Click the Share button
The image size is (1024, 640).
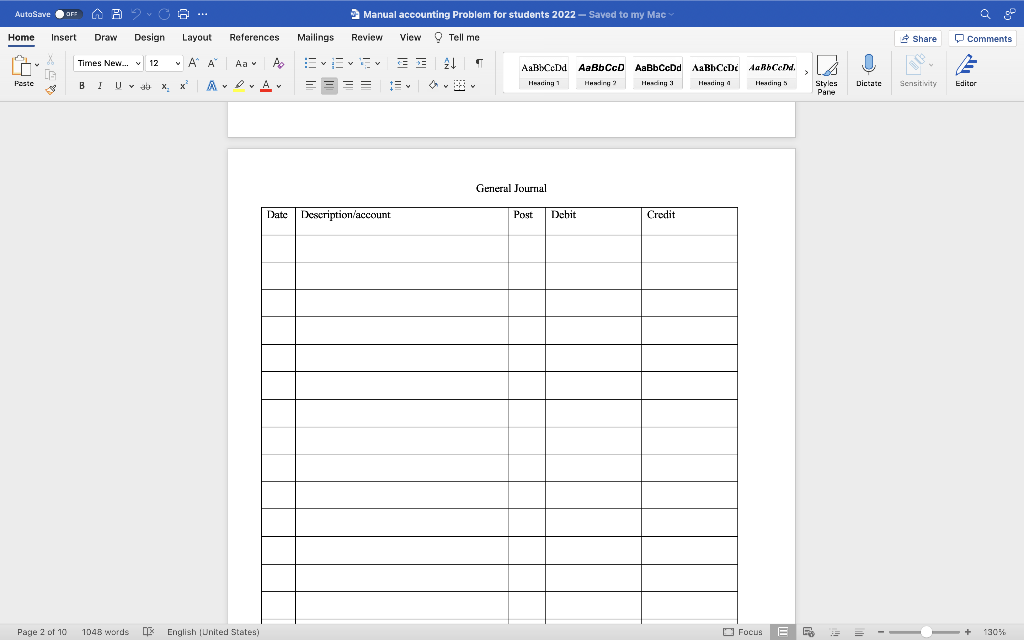[x=918, y=39]
